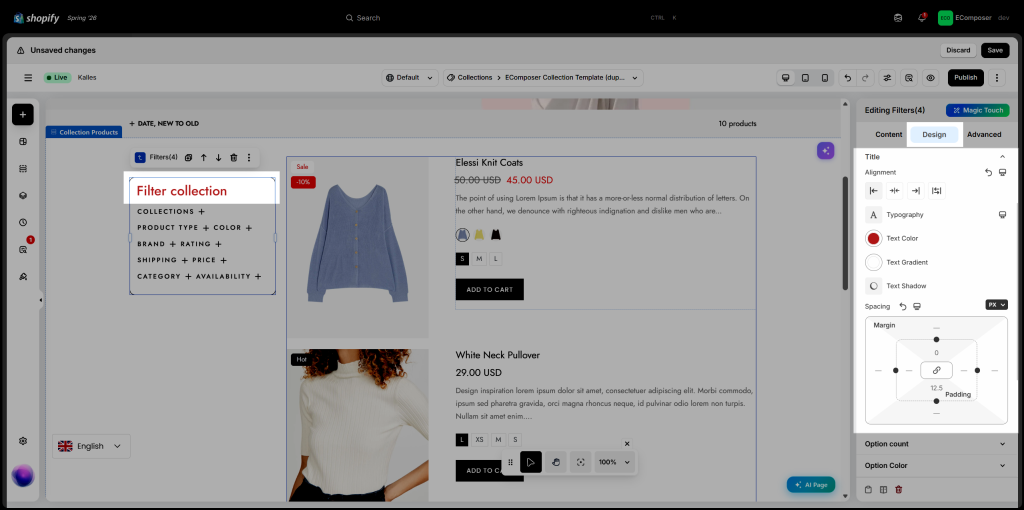Viewport: 1024px width, 510px height.
Task: Open the 100% zoom level dropdown
Action: pyautogui.click(x=615, y=462)
